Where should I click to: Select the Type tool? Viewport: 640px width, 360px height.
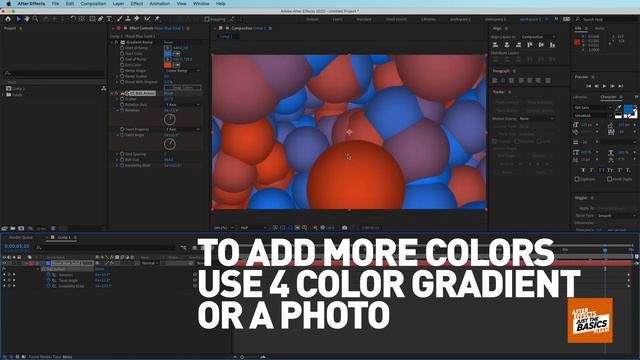click(109, 19)
